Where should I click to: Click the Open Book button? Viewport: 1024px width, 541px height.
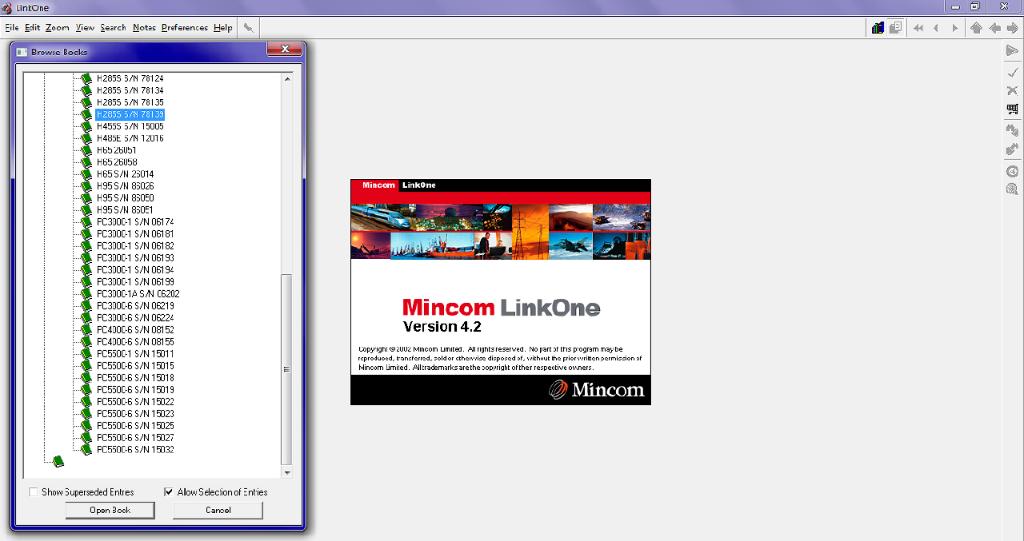[x=110, y=510]
